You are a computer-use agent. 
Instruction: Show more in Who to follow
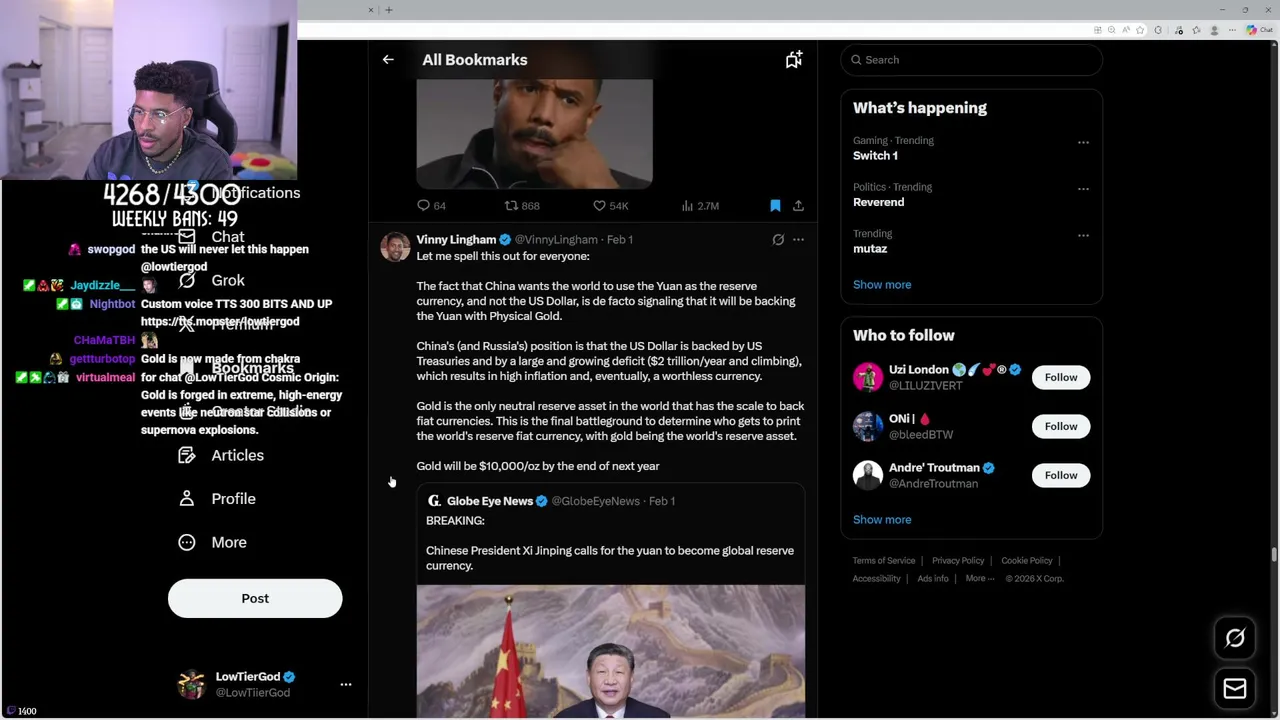pos(882,520)
